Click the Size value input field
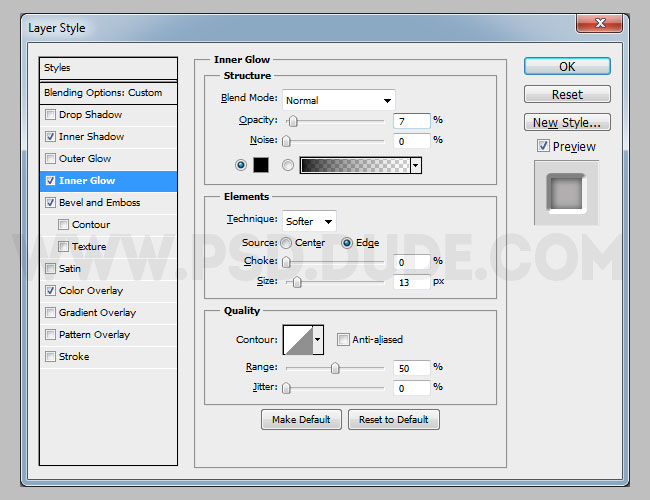This screenshot has height=500, width=650. [x=411, y=282]
